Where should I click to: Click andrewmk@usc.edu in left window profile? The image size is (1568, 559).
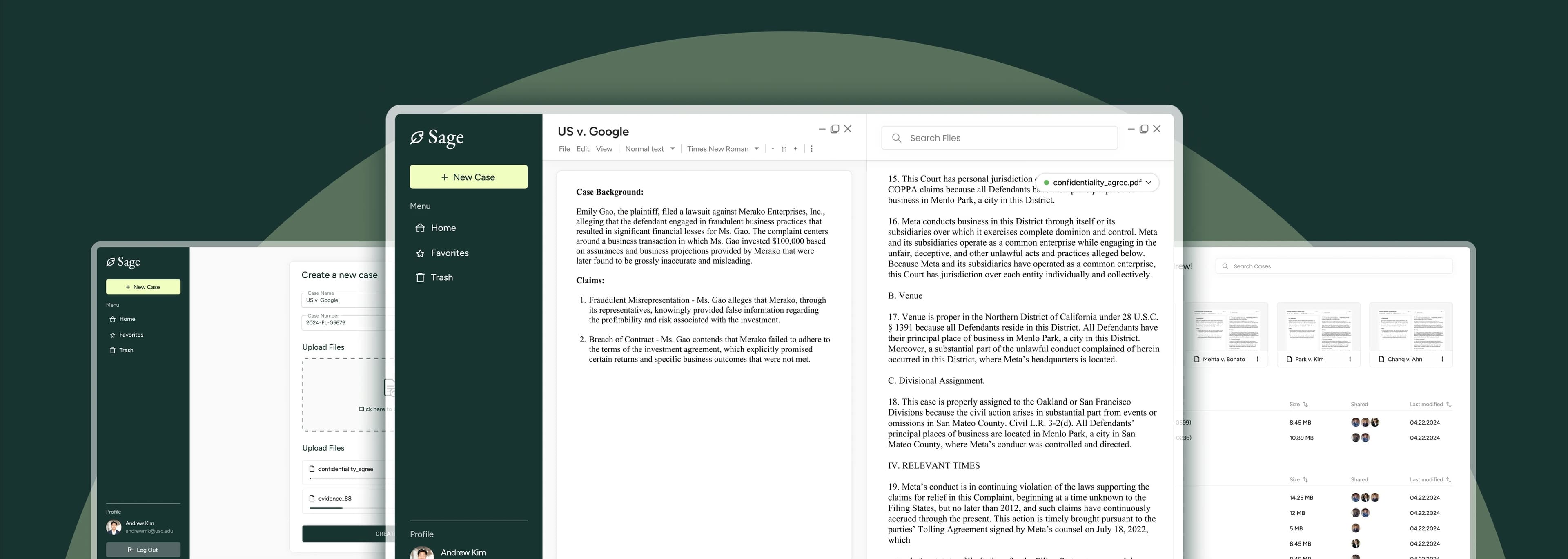click(149, 531)
